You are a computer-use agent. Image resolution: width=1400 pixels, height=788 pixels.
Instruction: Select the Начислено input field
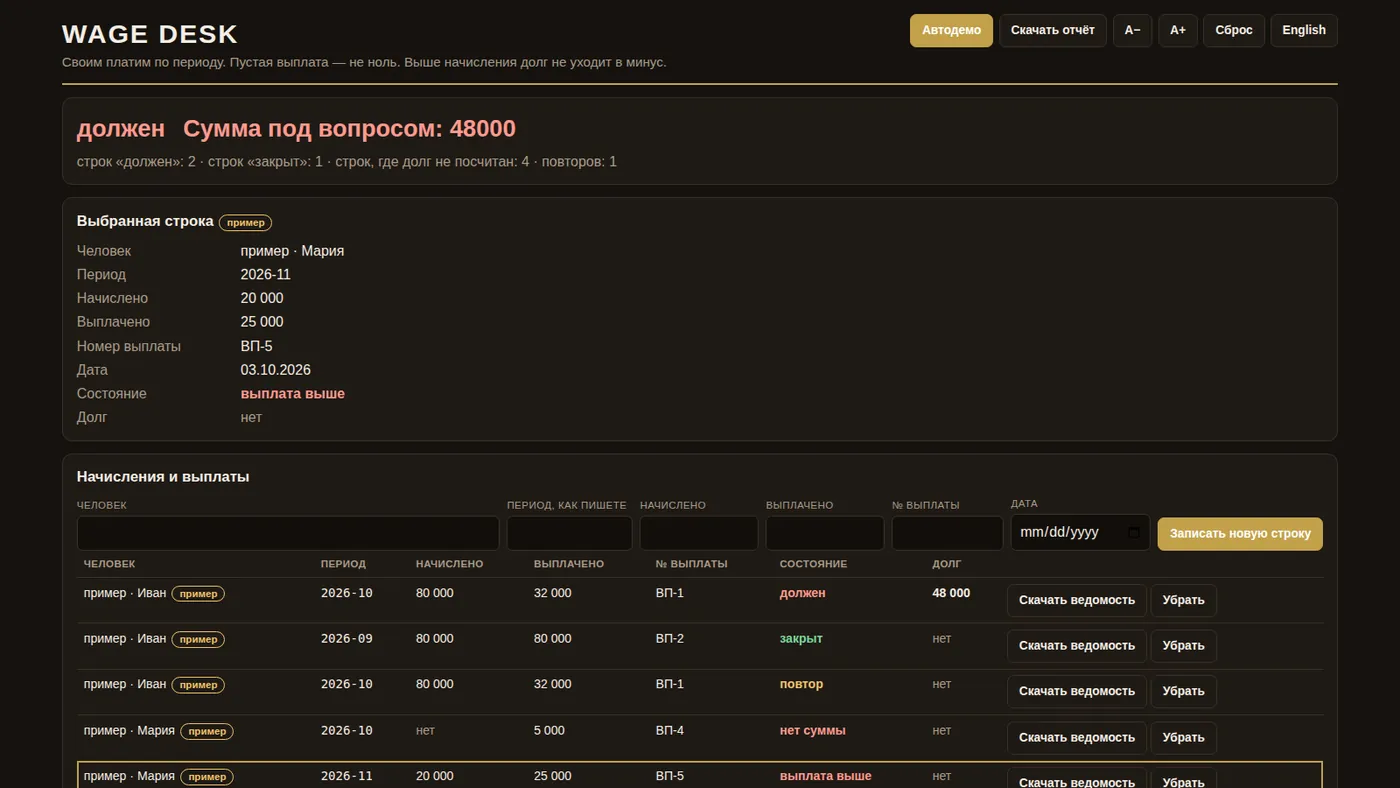coord(699,533)
